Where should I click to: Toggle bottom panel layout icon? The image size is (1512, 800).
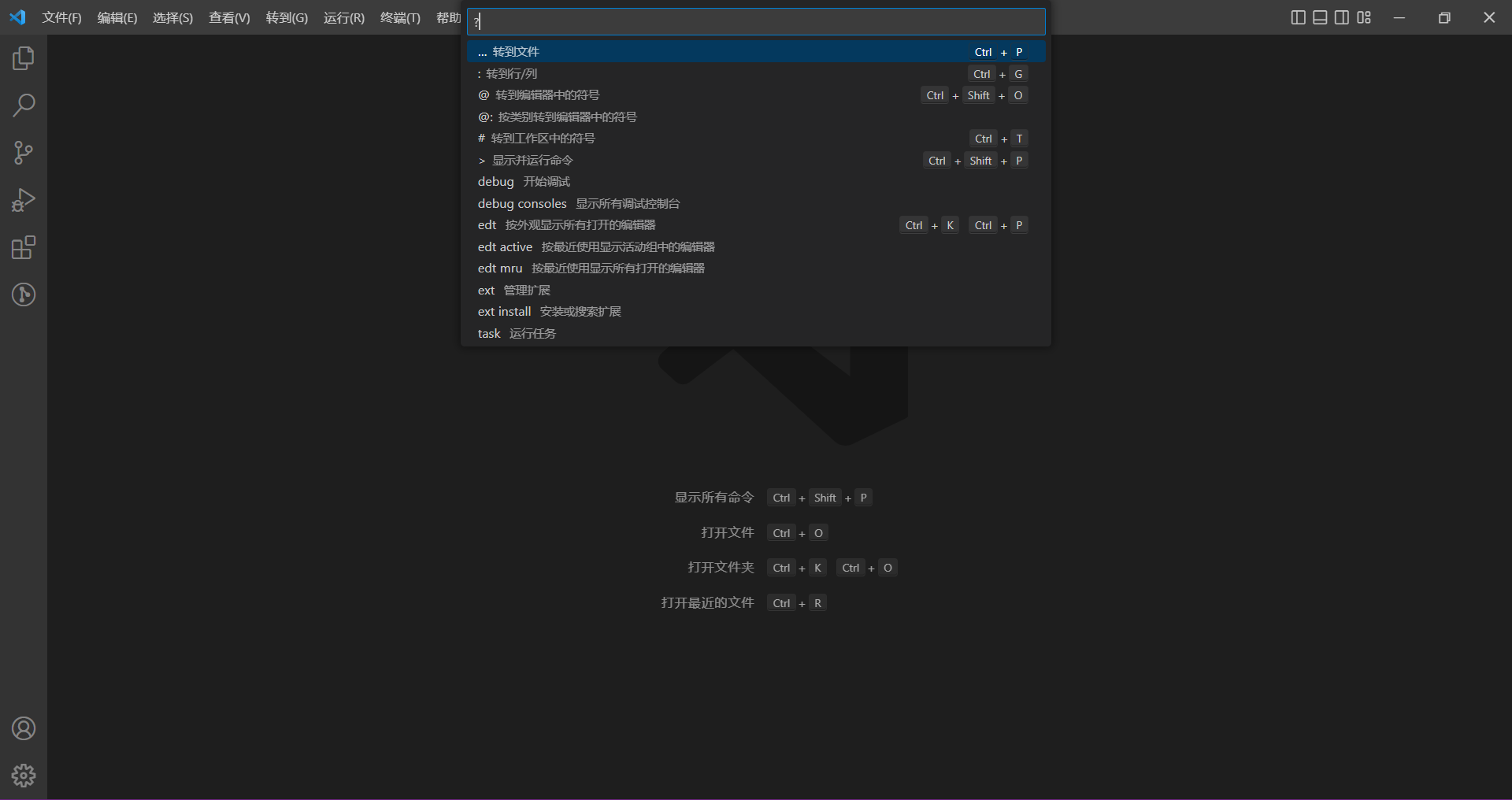1321,17
